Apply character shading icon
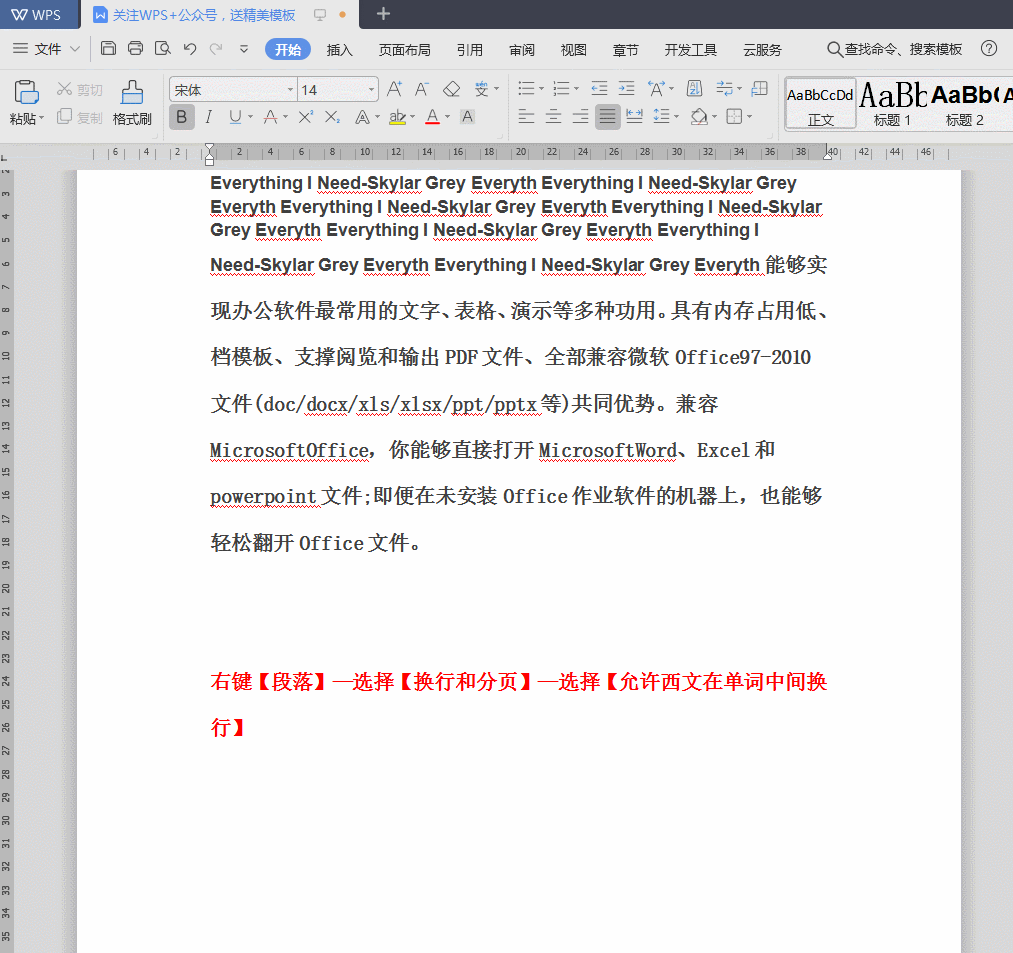1013x953 pixels. point(468,117)
